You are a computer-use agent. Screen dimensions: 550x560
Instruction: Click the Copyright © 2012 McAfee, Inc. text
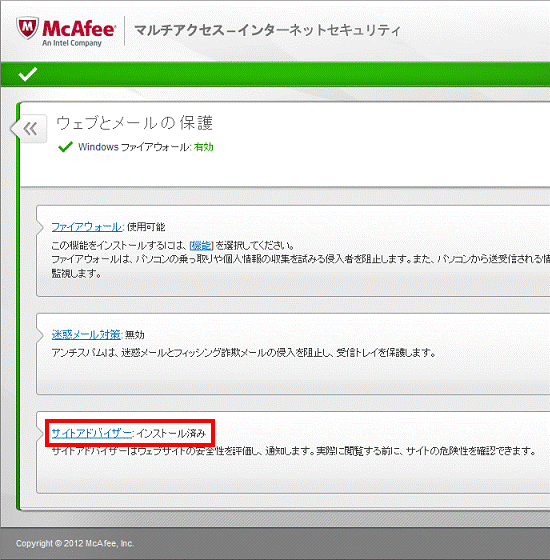point(75,544)
